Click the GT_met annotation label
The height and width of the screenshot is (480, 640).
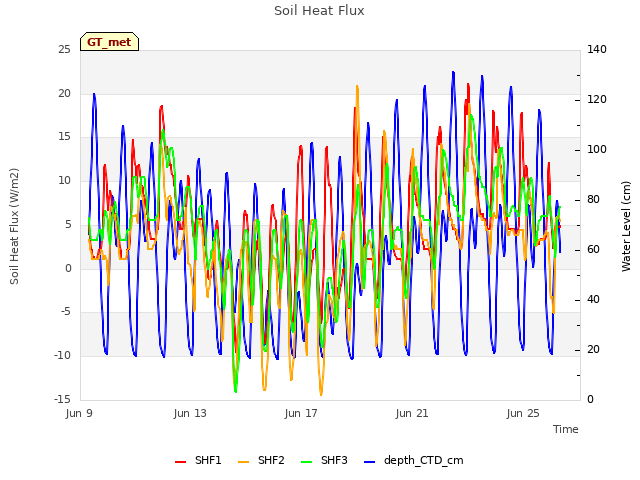pyautogui.click(x=109, y=42)
